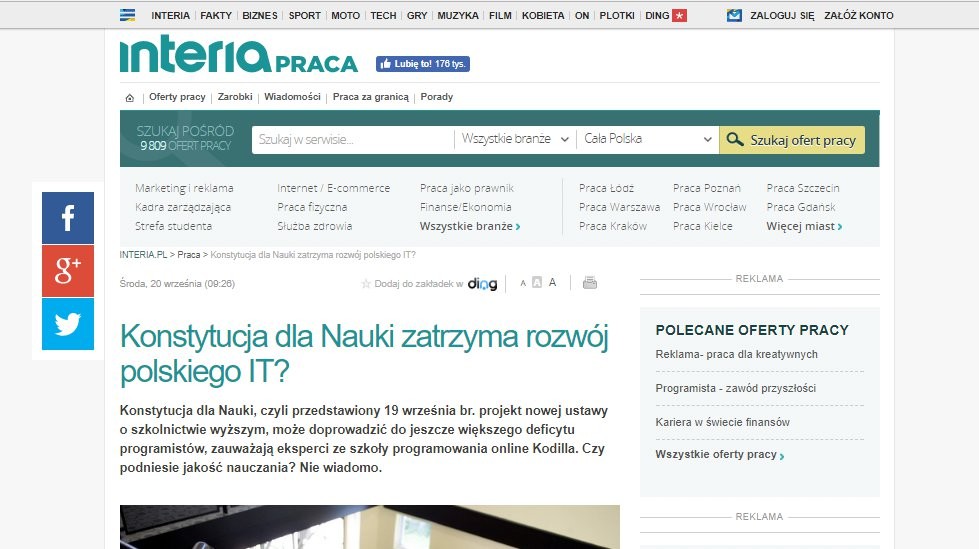Image resolution: width=979 pixels, height=549 pixels.
Task: Open the BIZNES top menu item
Action: pos(260,16)
